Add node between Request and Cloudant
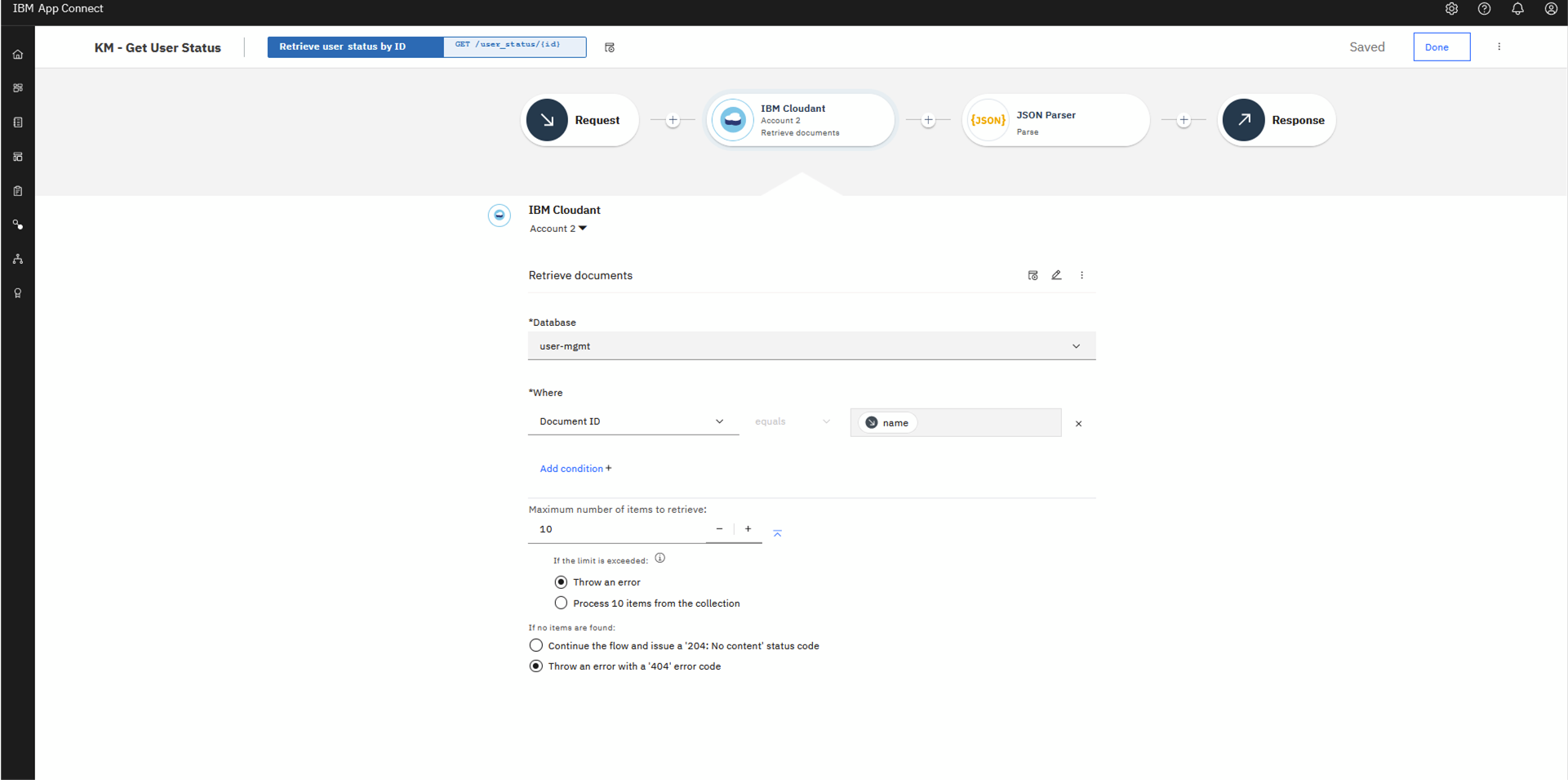 coord(673,120)
